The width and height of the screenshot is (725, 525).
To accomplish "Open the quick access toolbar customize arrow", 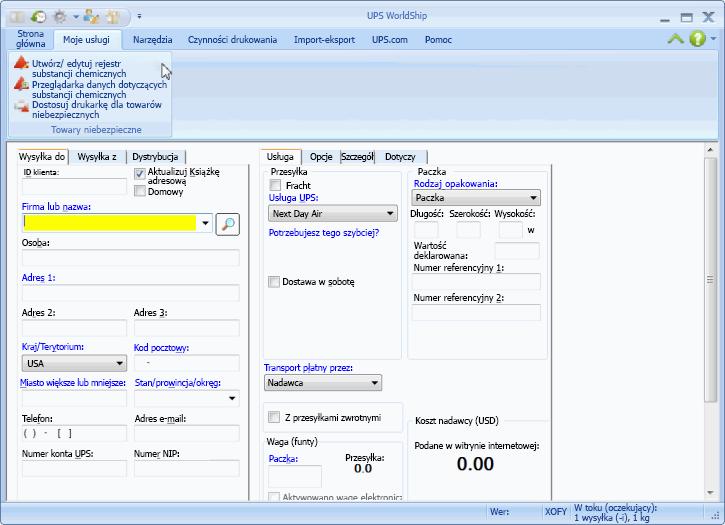I will point(139,17).
